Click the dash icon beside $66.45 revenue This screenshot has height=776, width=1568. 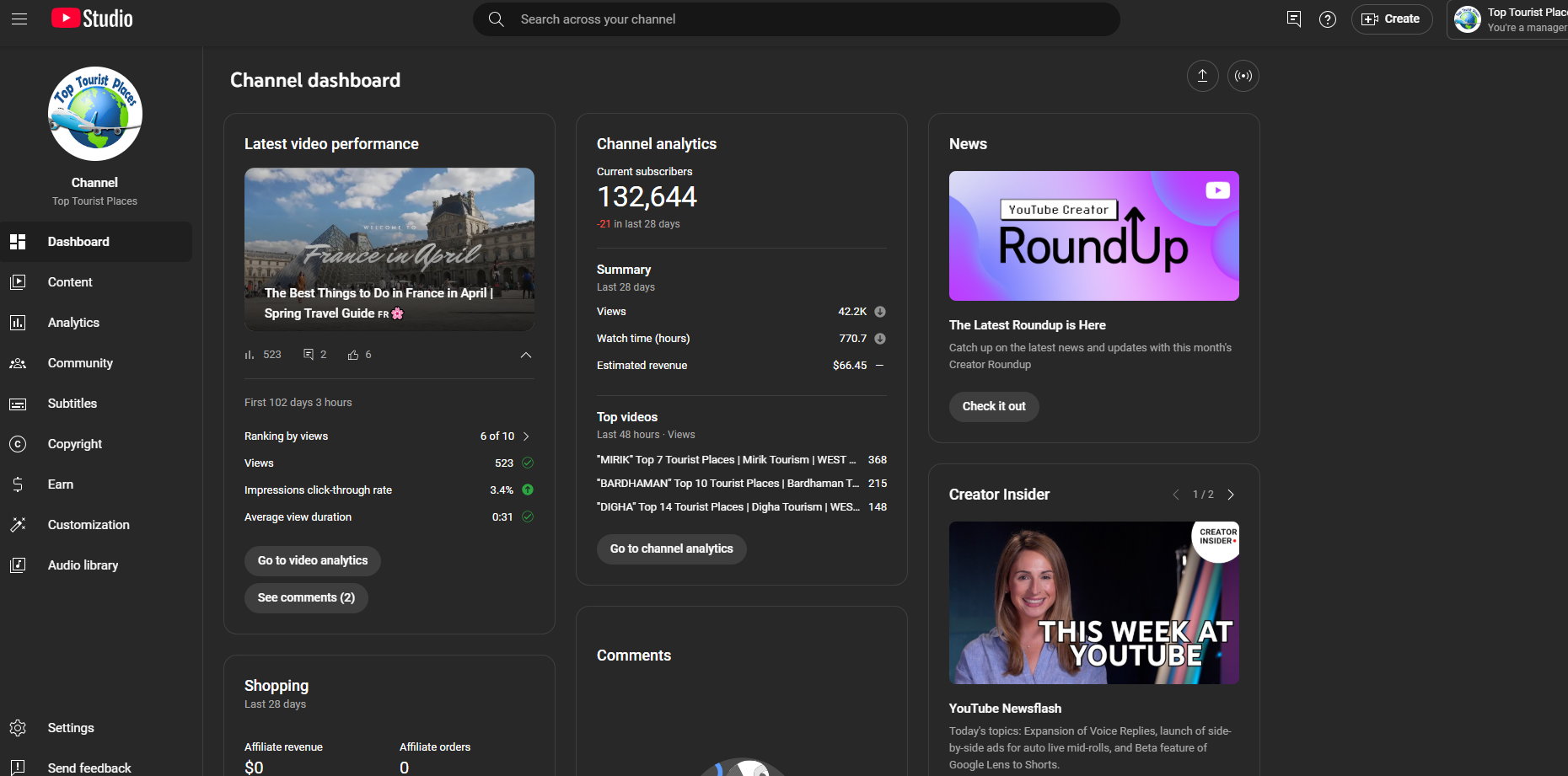(880, 366)
